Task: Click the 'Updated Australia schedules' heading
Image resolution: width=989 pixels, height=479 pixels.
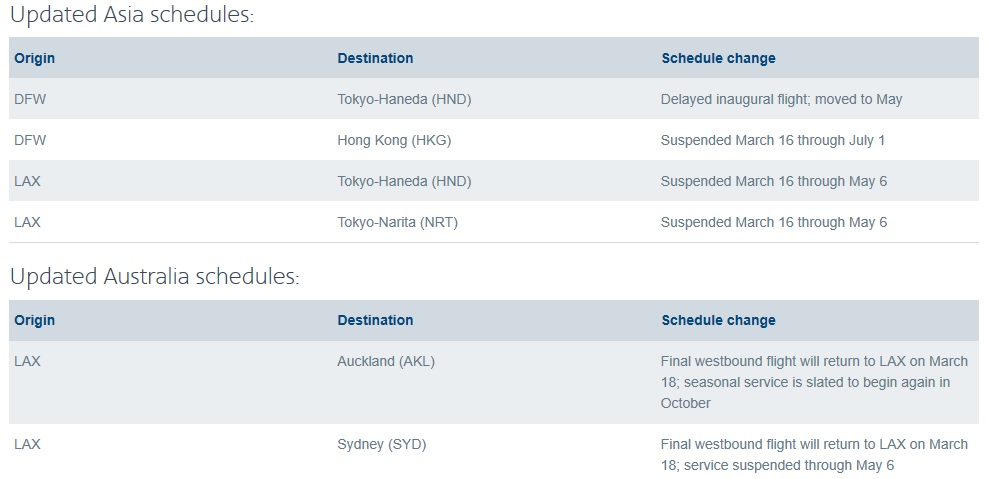Action: coord(155,276)
